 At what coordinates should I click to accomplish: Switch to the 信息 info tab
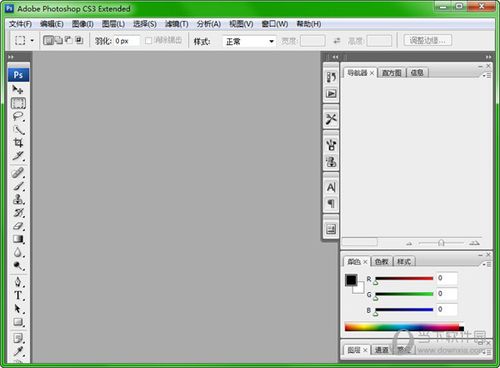click(x=417, y=73)
